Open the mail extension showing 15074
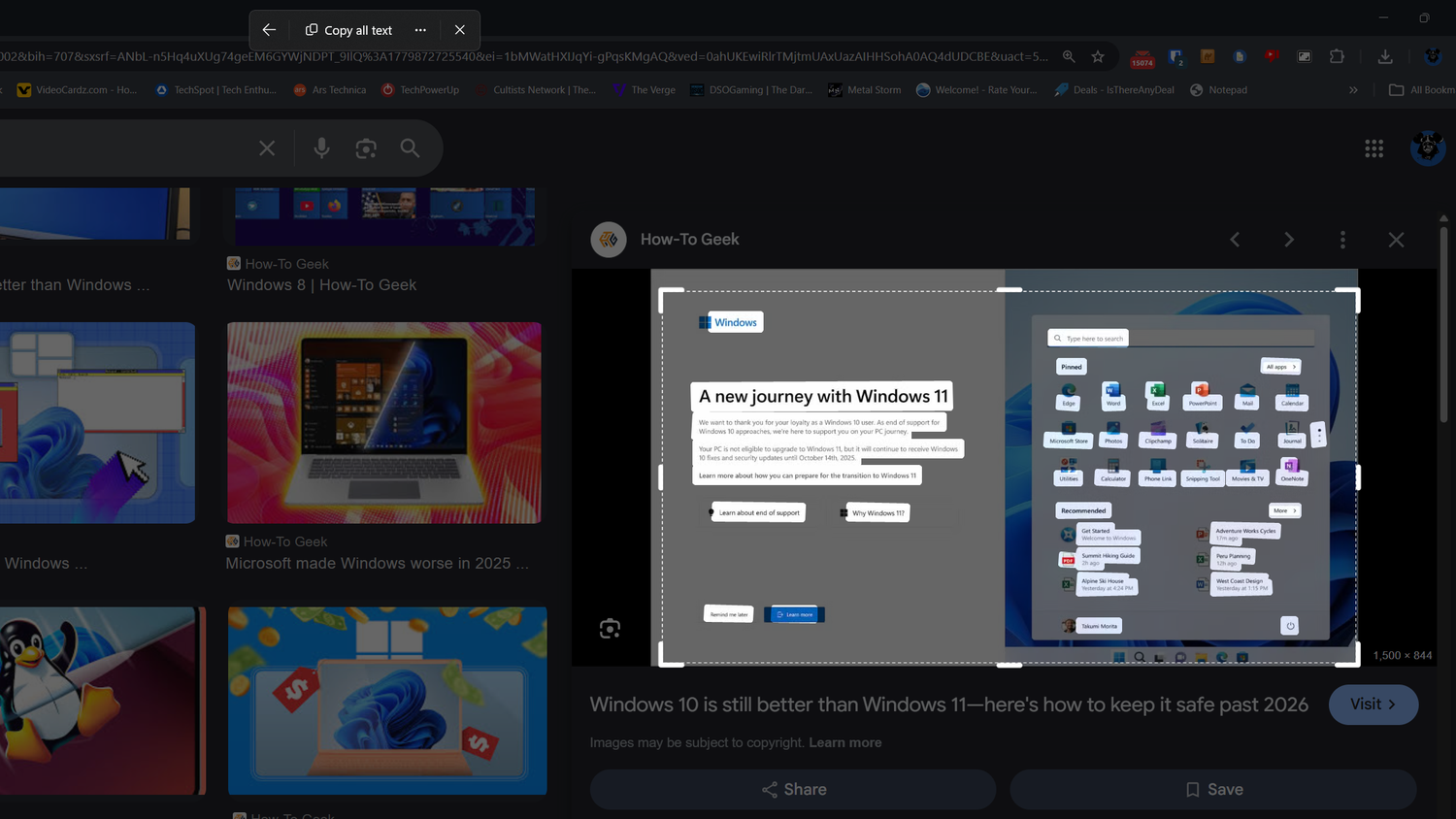The height and width of the screenshot is (819, 1456). (1142, 58)
